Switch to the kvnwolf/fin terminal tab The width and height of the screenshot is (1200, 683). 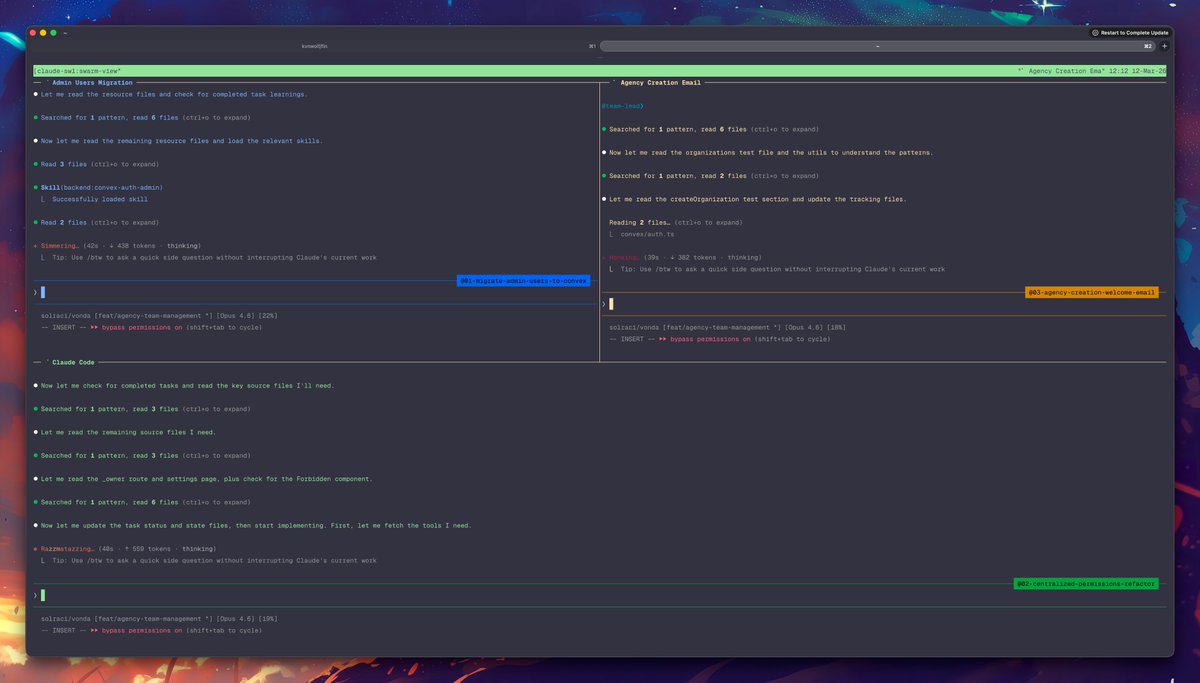point(315,46)
